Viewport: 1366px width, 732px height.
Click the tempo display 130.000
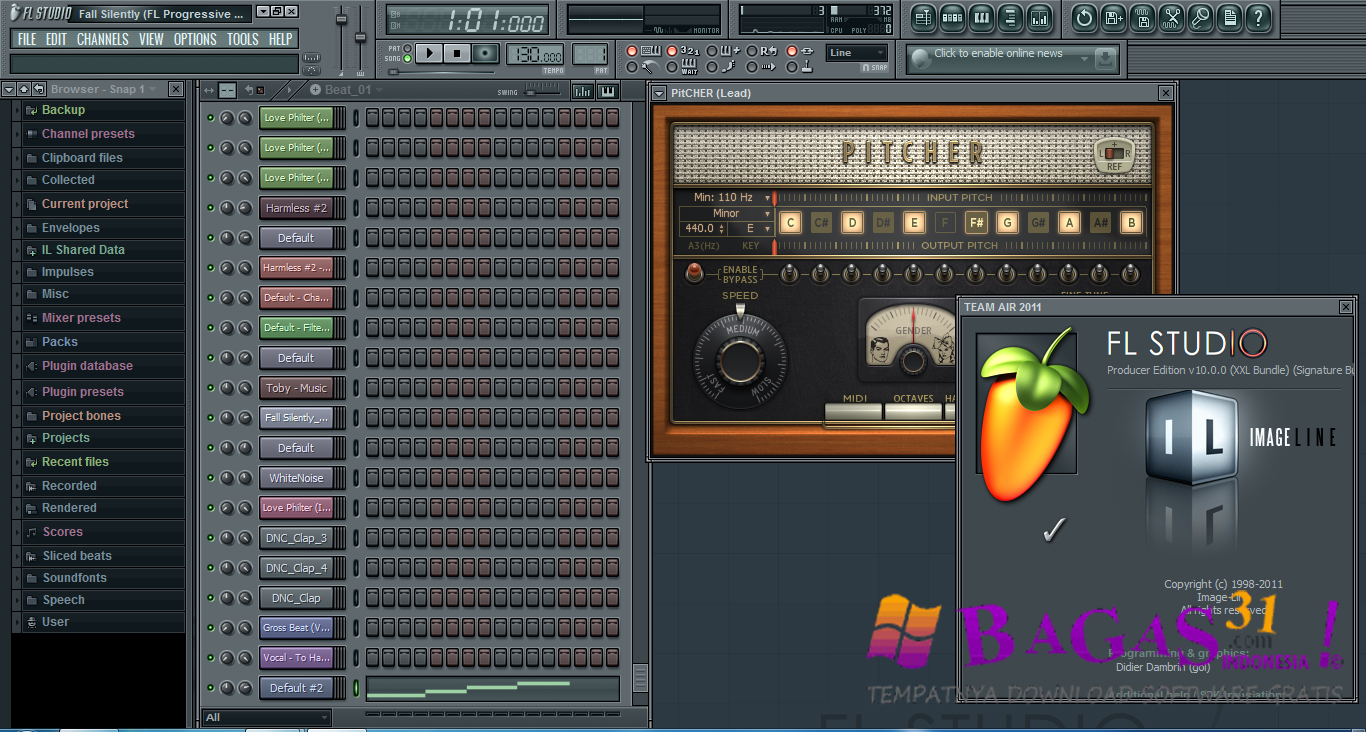pos(535,54)
